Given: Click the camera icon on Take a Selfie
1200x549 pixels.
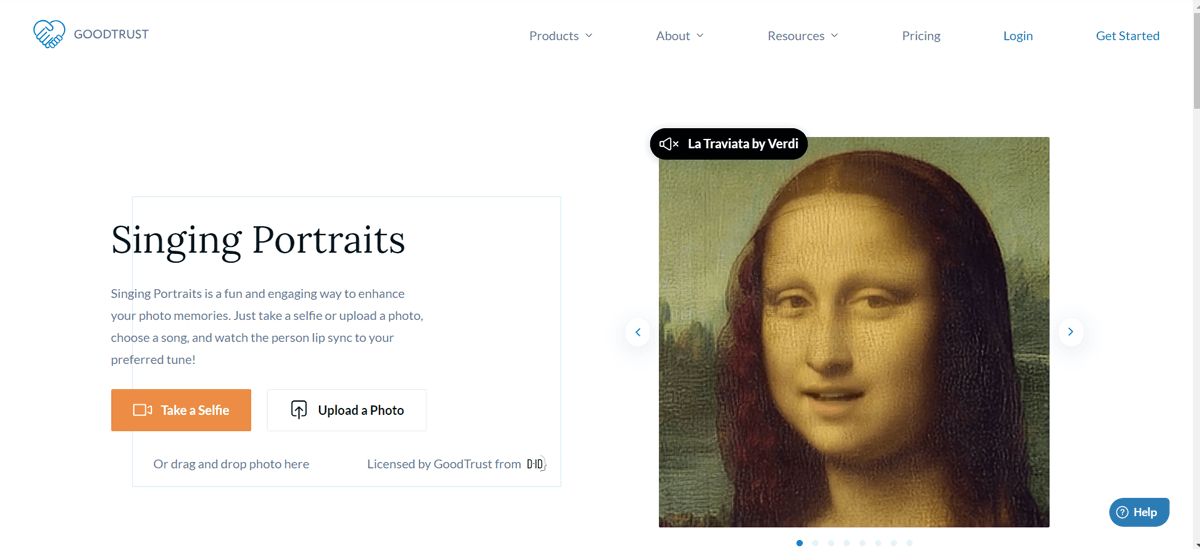Looking at the screenshot, I should point(142,410).
